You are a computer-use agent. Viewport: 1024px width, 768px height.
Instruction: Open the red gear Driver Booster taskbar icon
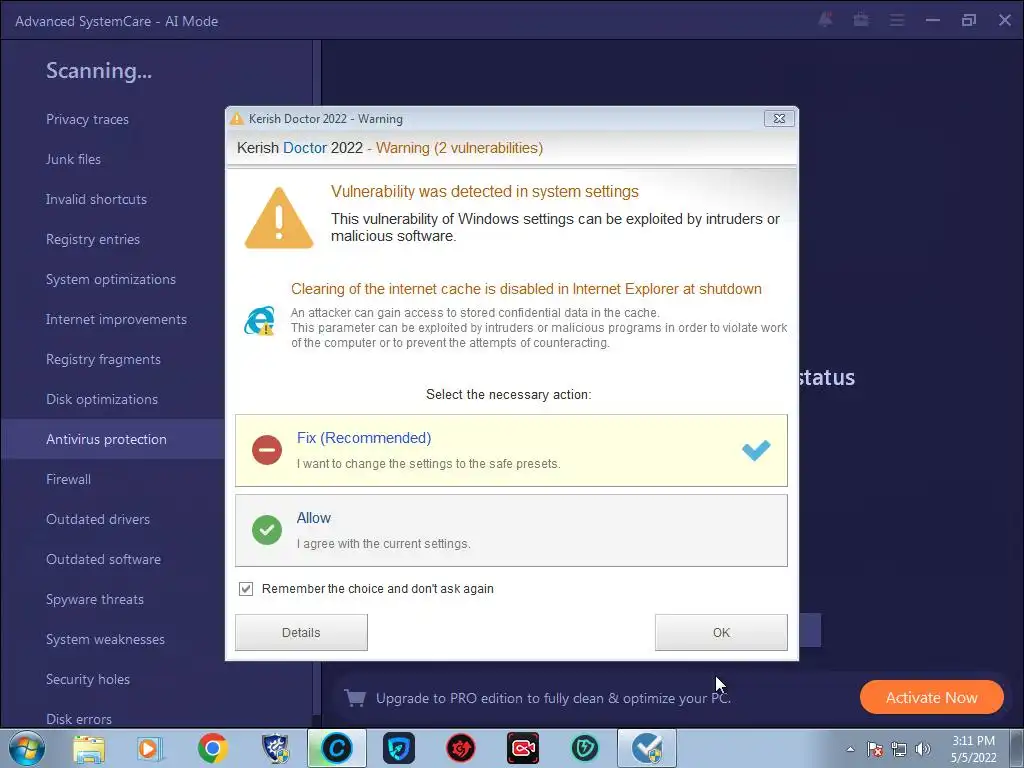(460, 748)
